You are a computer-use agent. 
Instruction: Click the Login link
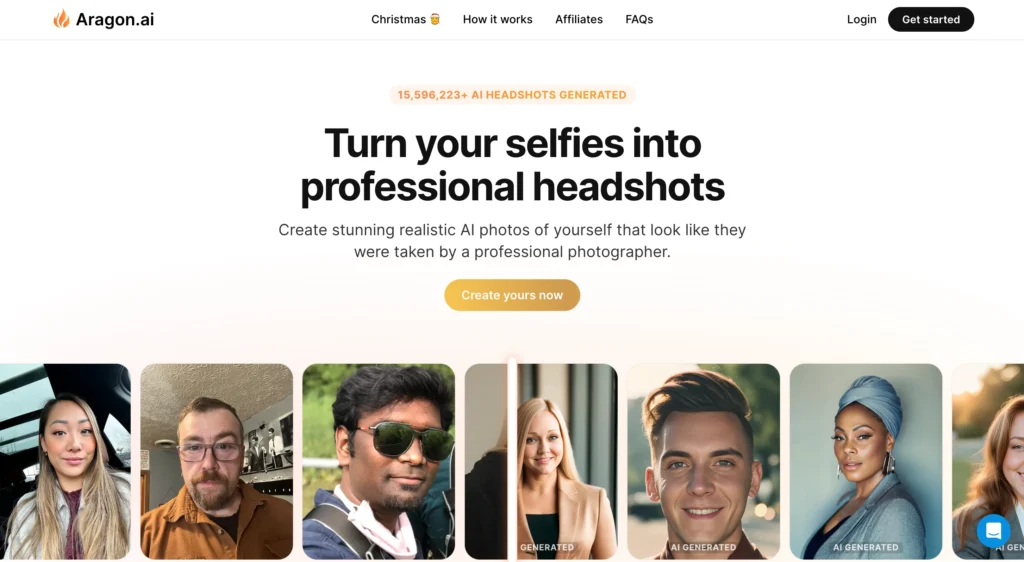coord(861,20)
